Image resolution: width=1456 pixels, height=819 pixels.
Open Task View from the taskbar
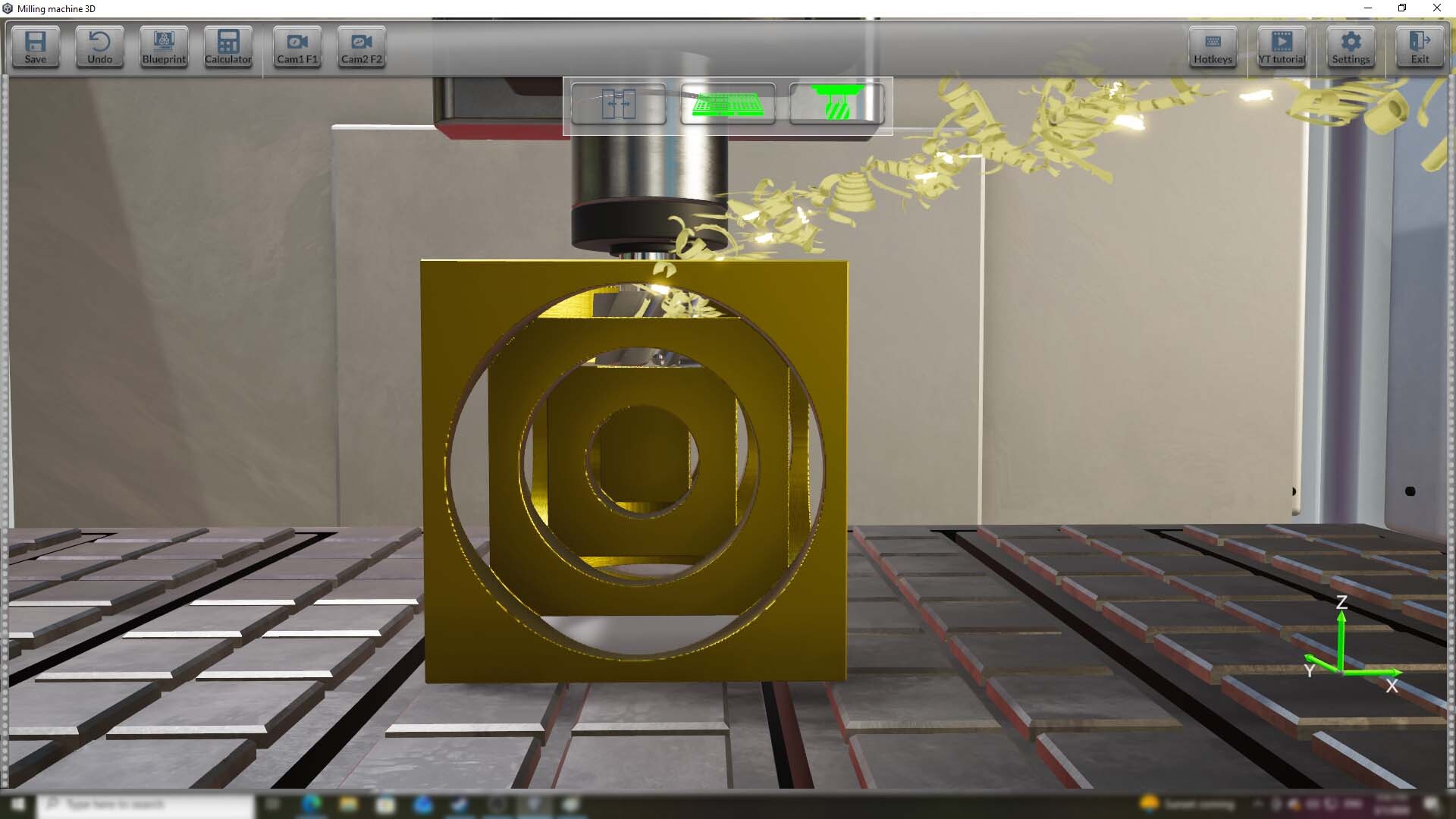271,804
